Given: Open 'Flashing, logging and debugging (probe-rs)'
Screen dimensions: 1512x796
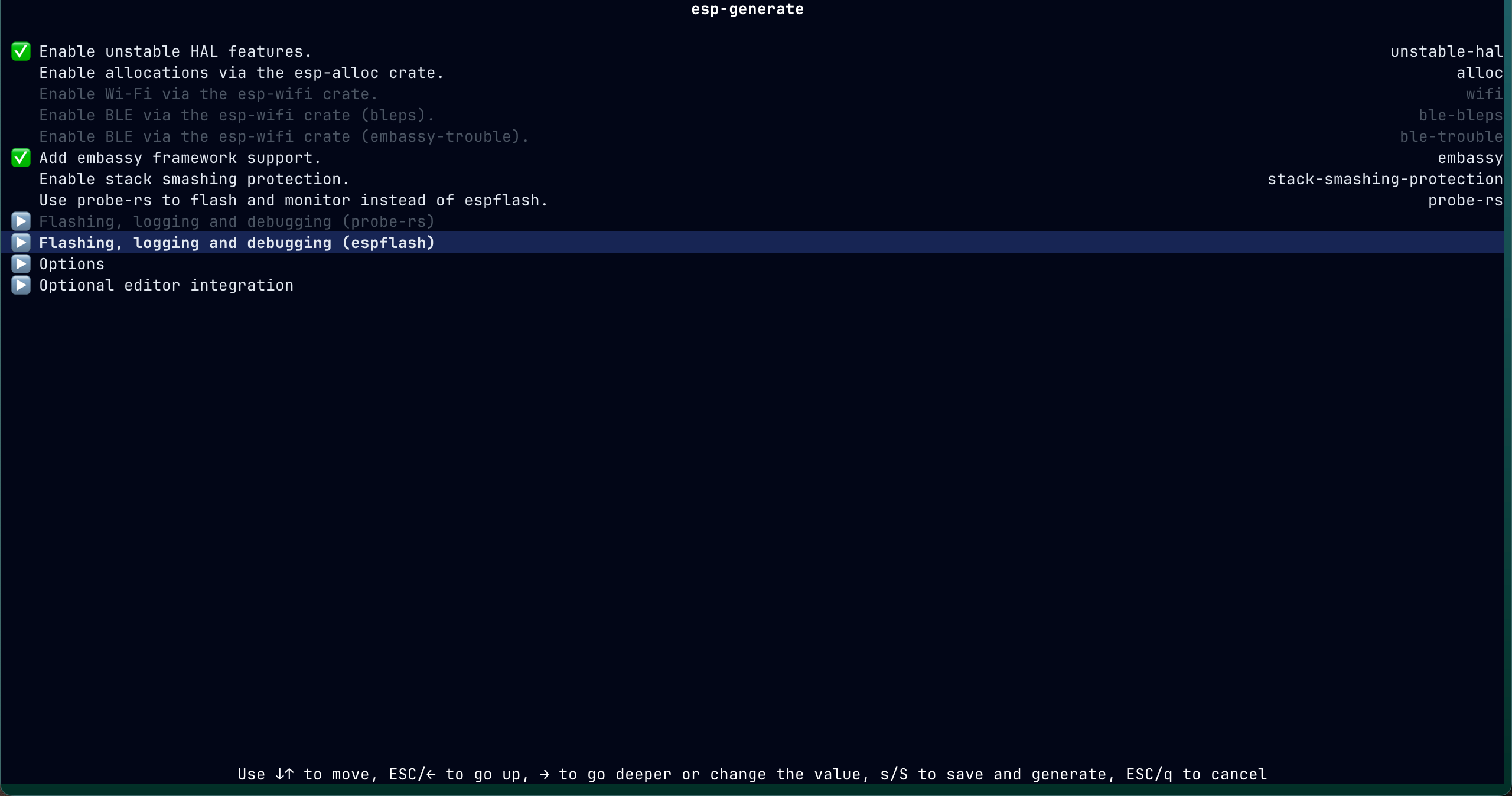Looking at the screenshot, I should click(x=237, y=222).
